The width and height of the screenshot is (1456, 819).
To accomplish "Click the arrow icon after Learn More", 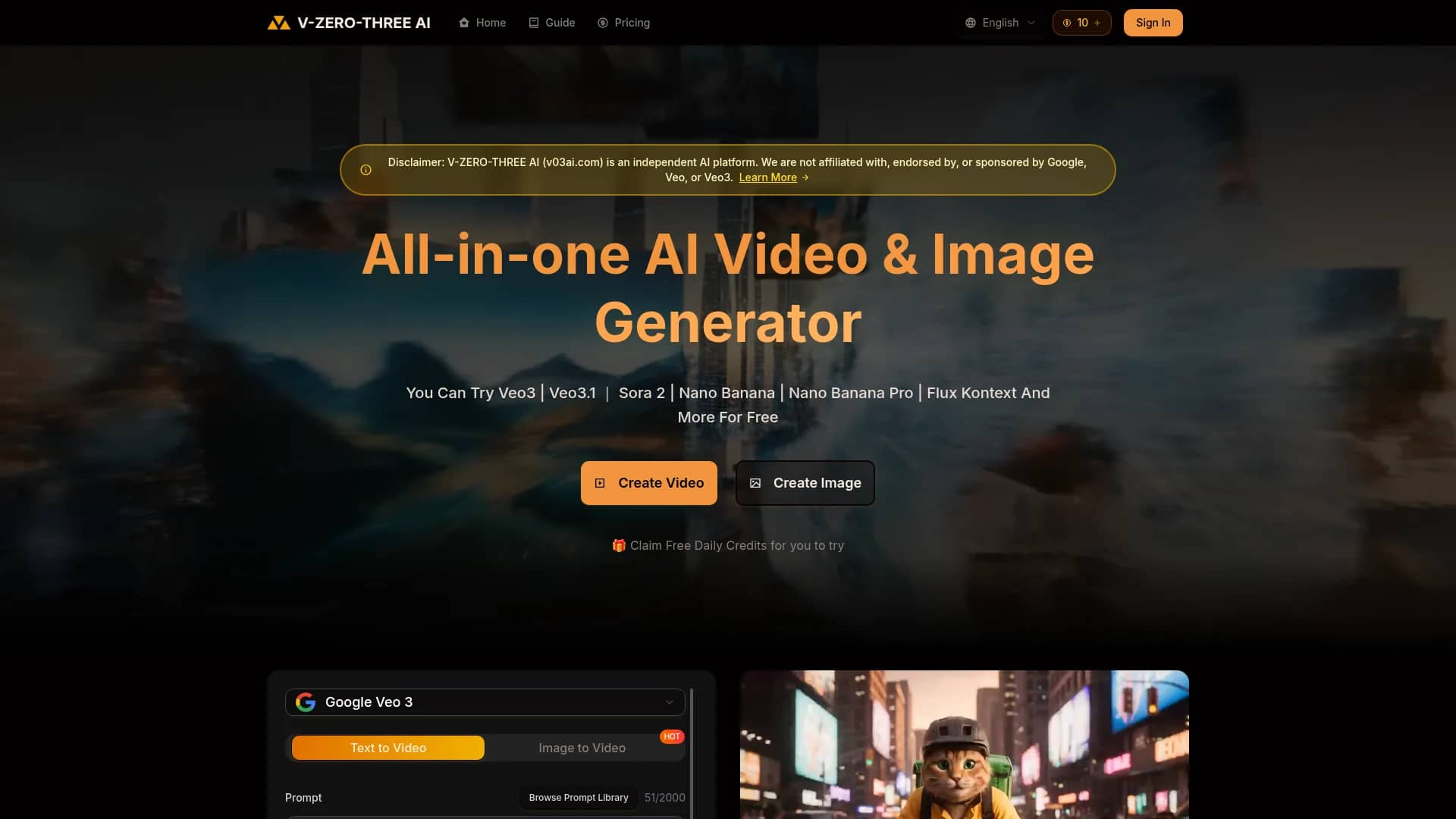I will 805,177.
